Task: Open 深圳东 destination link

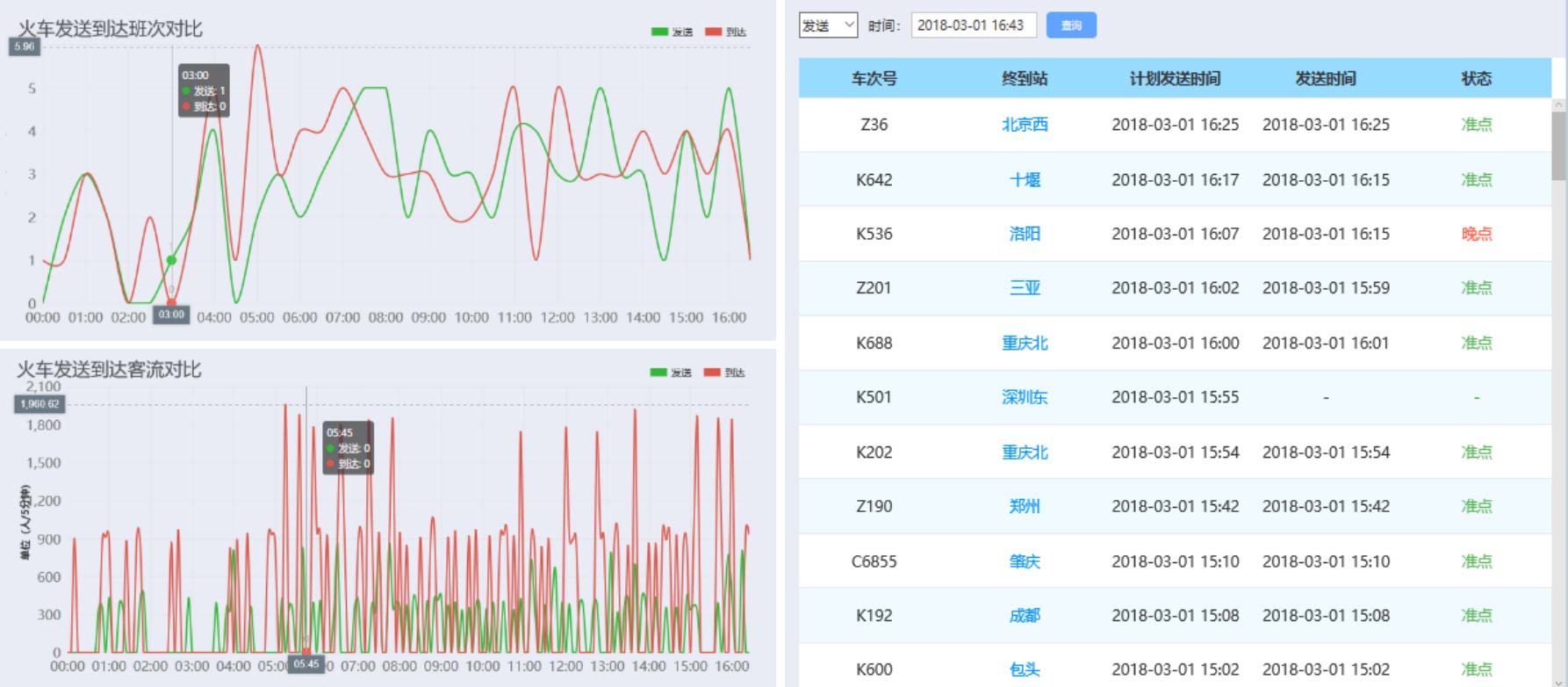Action: (x=1025, y=397)
